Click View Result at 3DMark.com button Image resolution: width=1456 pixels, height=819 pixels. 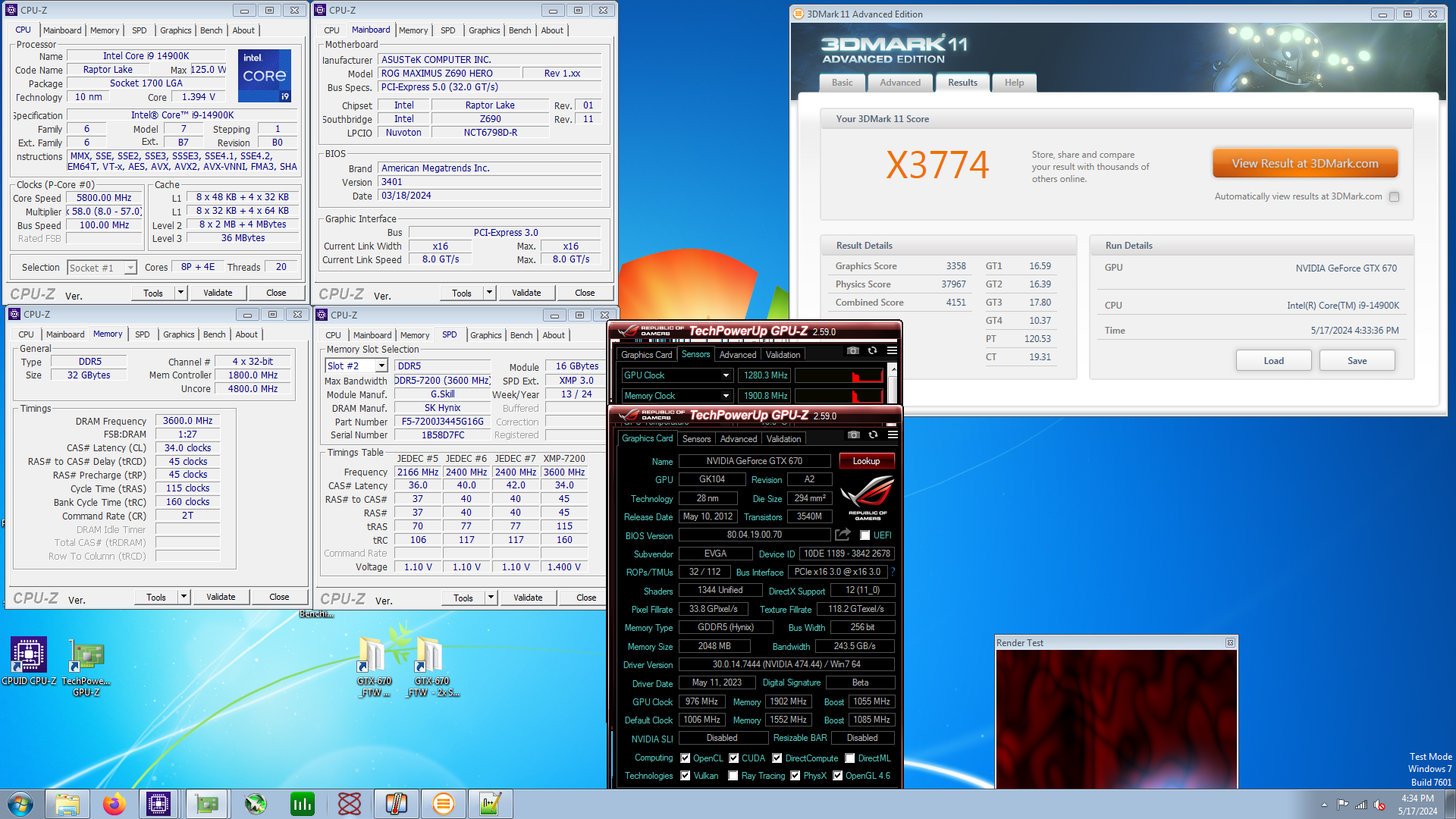click(1304, 164)
